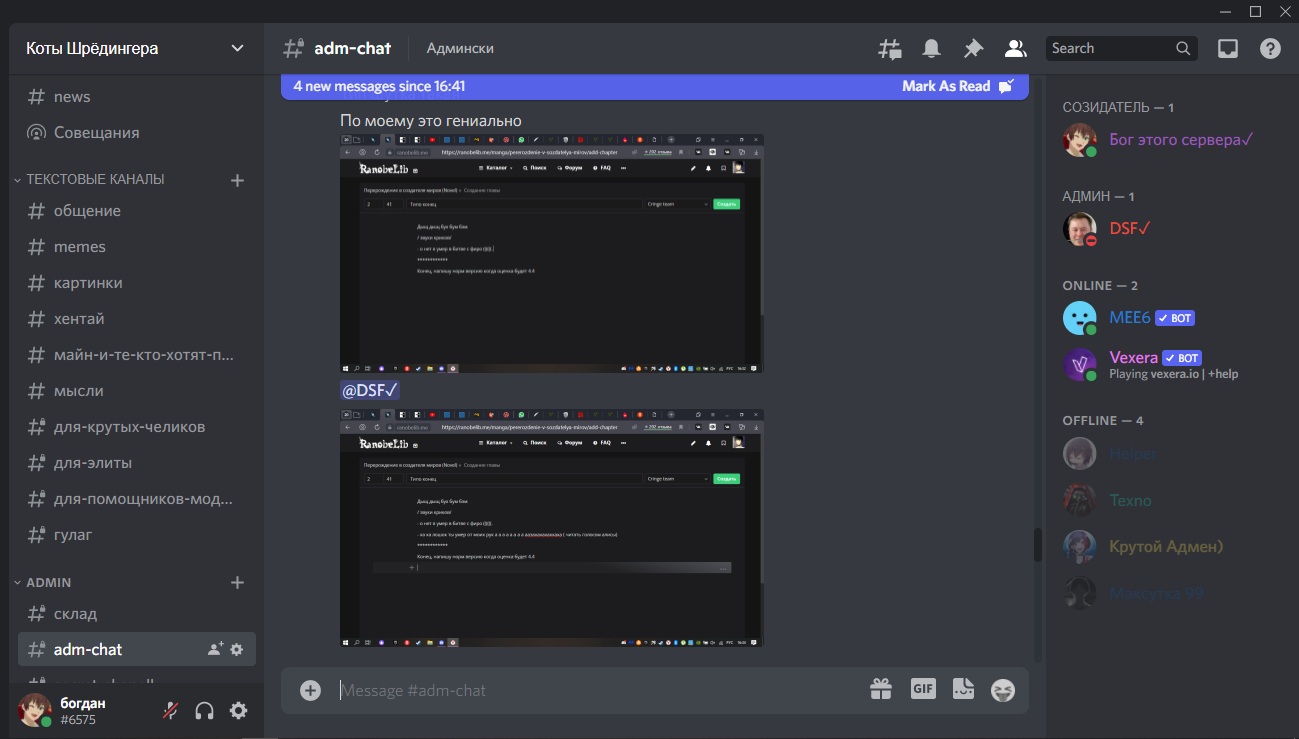
Task: Toggle headphones deafen
Action: [205, 711]
